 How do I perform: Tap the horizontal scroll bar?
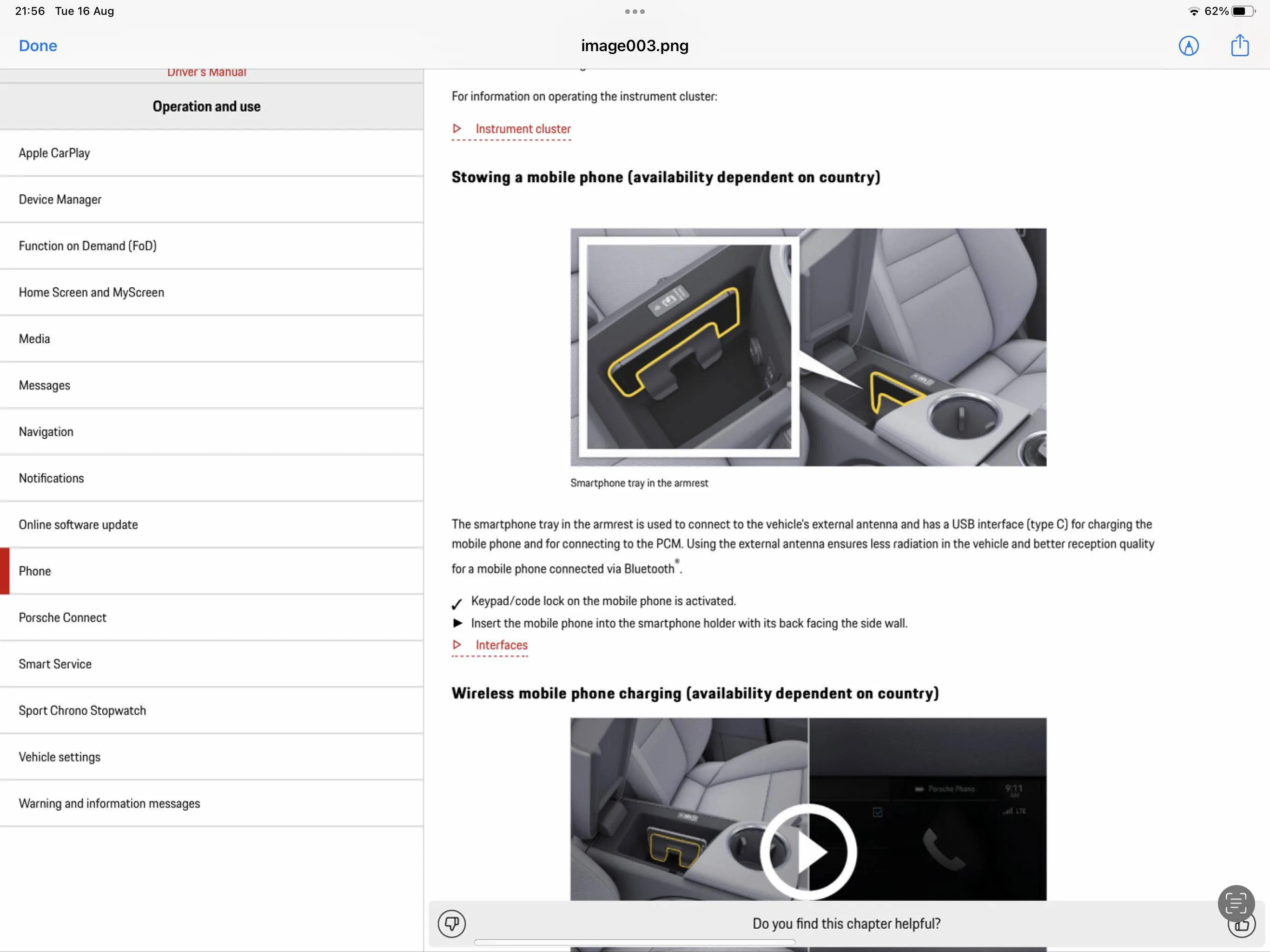[x=635, y=942]
